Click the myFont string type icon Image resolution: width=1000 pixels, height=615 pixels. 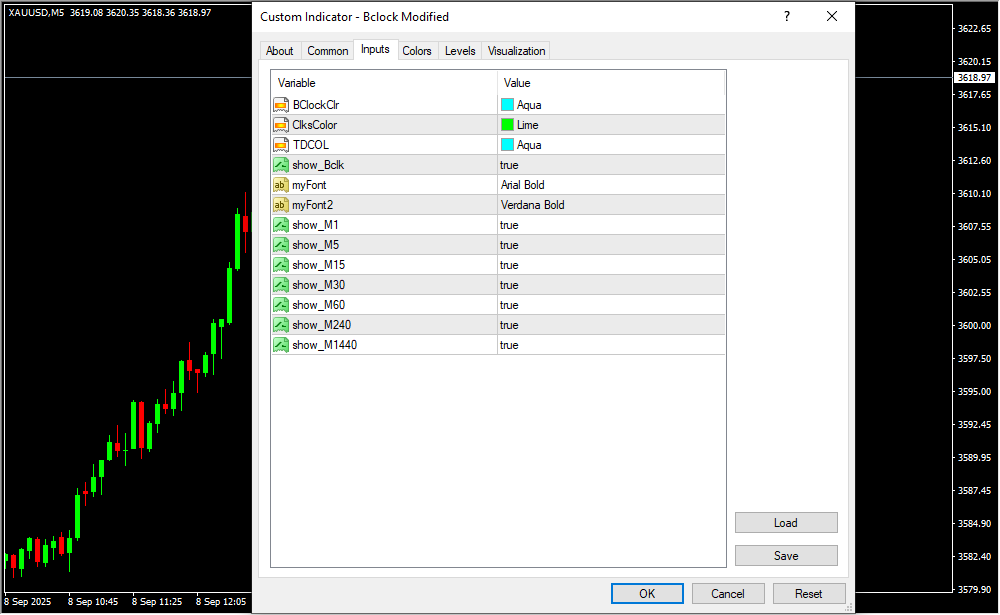(x=281, y=185)
